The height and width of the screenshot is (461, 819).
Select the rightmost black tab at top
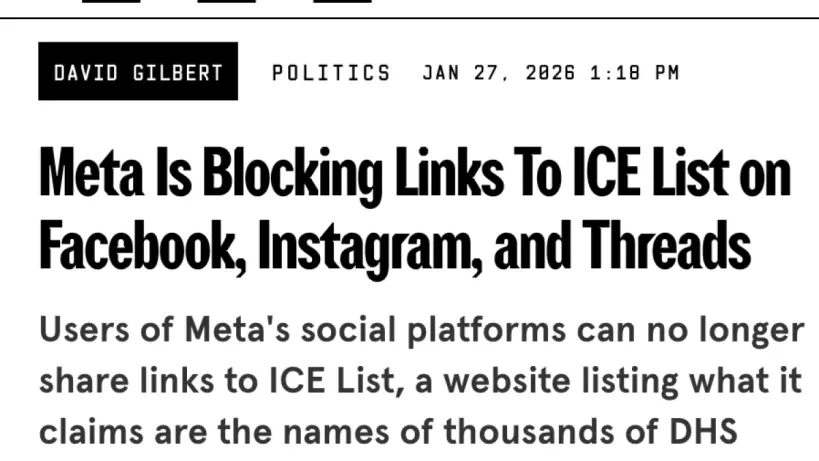(342, 2)
